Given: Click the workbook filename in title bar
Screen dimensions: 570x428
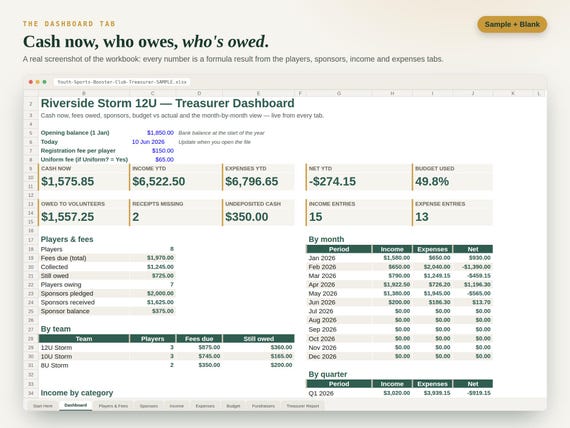Looking at the screenshot, I should tap(122, 82).
